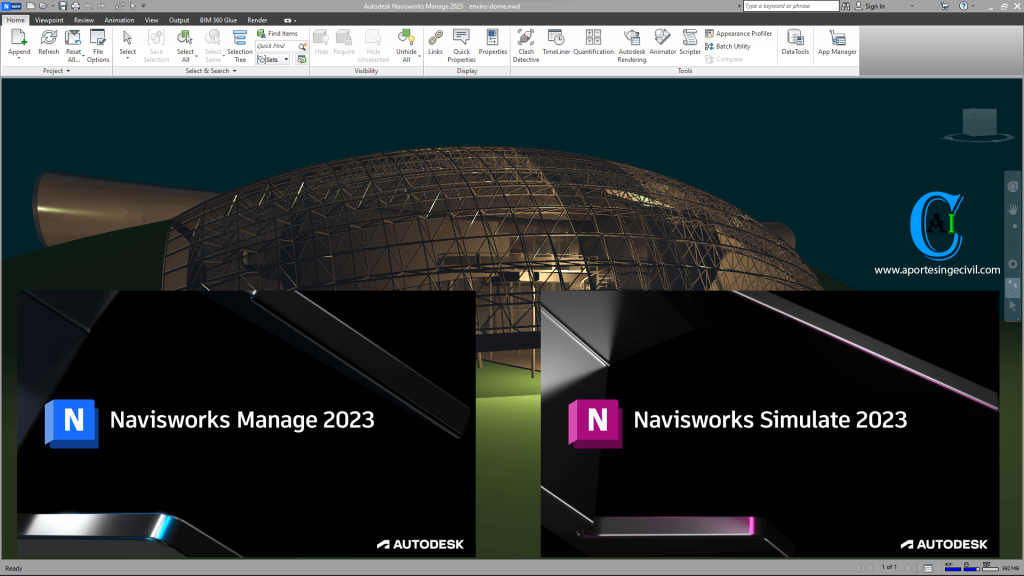Click the Append tool
The height and width of the screenshot is (576, 1024).
click(17, 43)
